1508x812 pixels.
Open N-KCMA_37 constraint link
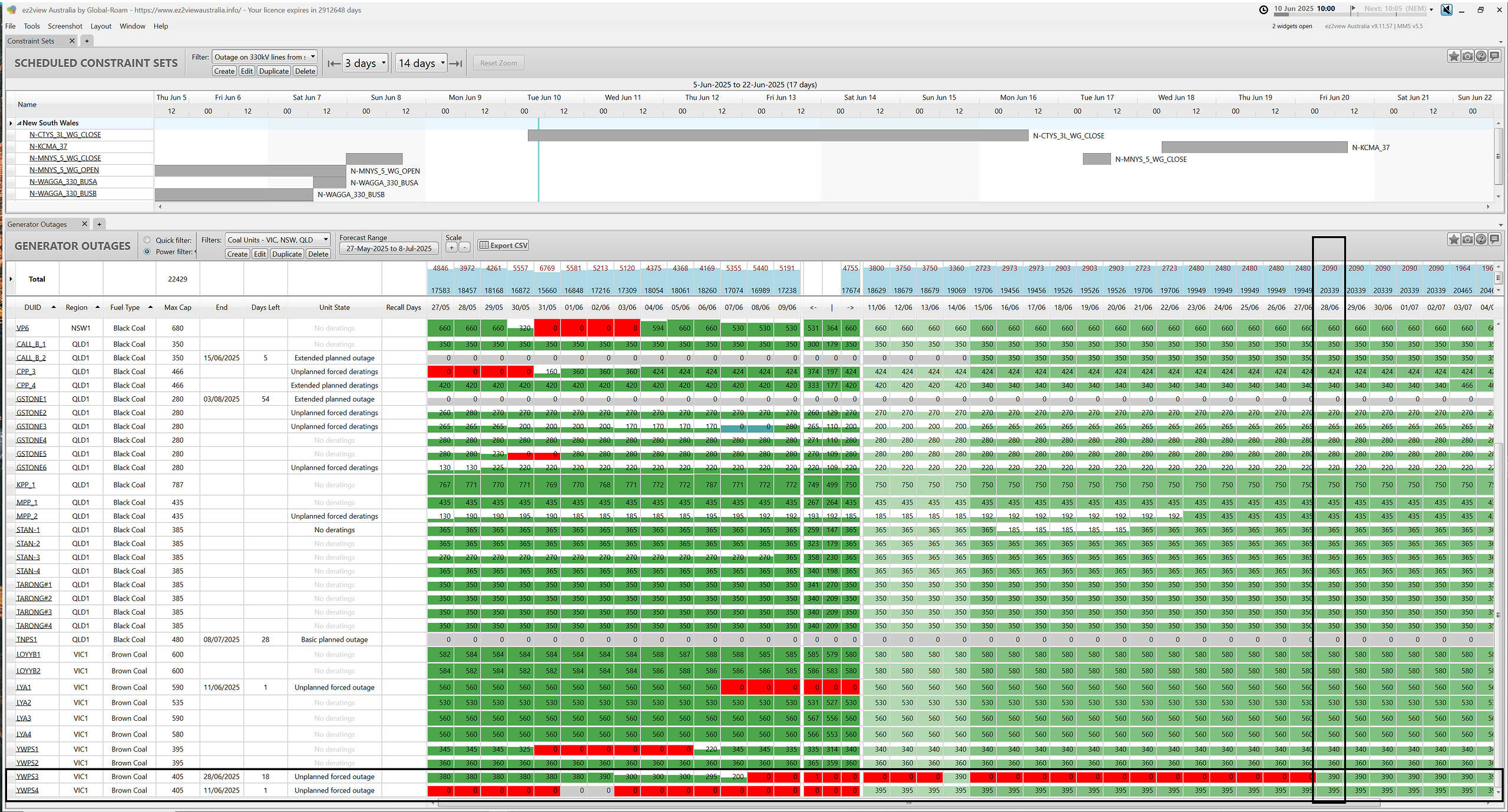point(48,147)
